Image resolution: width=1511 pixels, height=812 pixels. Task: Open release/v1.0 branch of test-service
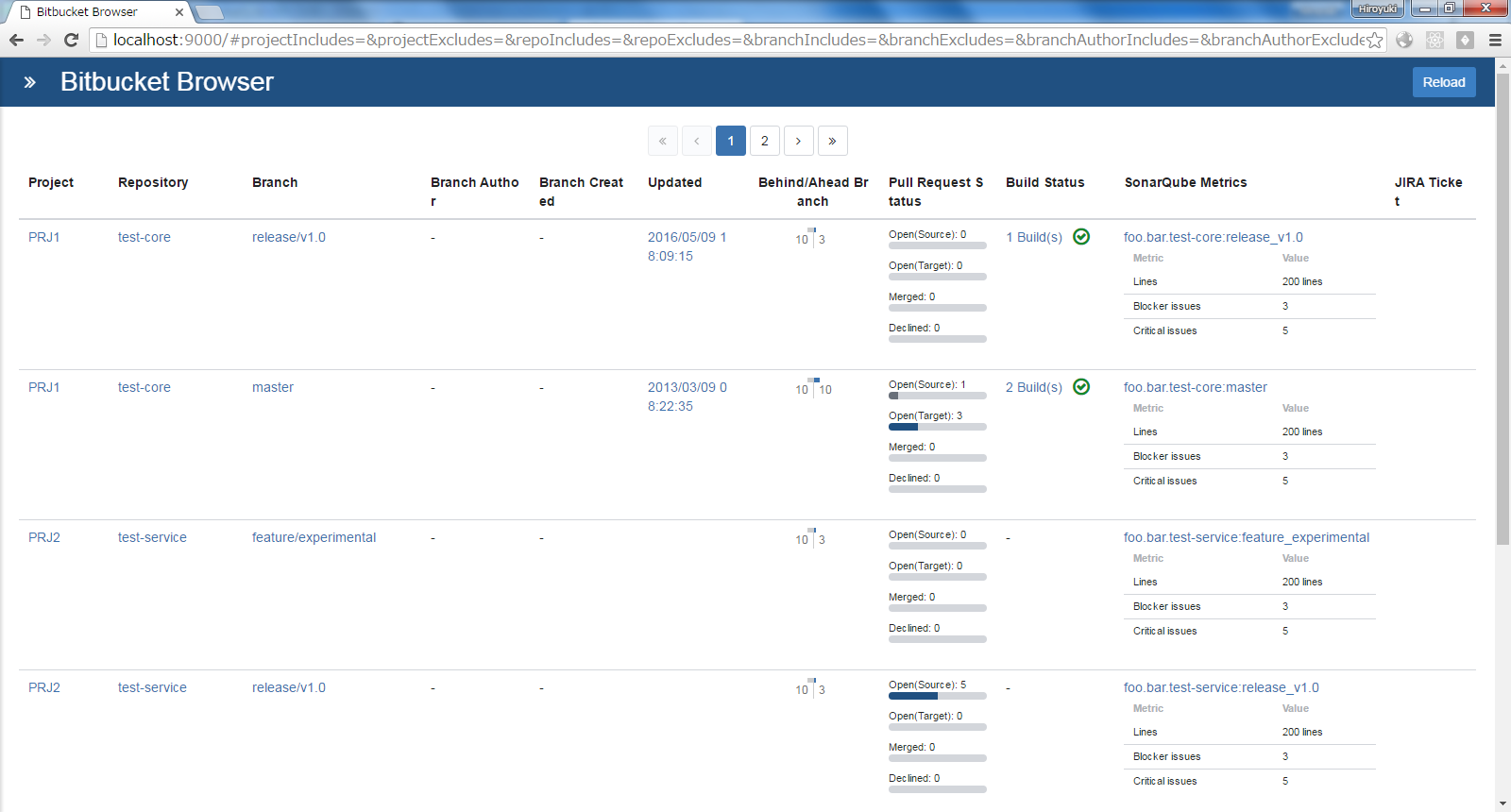(289, 687)
